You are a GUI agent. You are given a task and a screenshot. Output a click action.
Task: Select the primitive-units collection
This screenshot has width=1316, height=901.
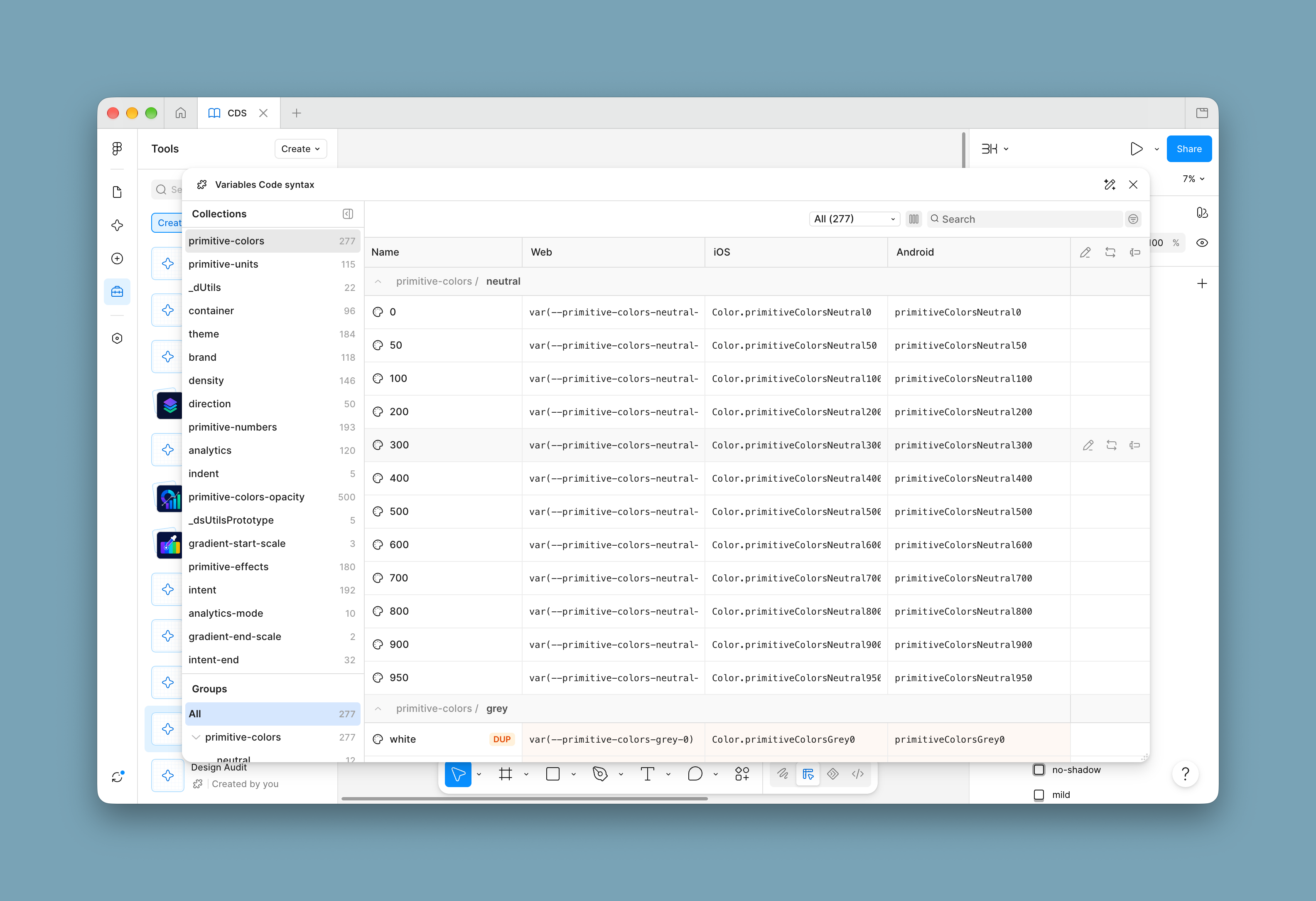(x=273, y=264)
